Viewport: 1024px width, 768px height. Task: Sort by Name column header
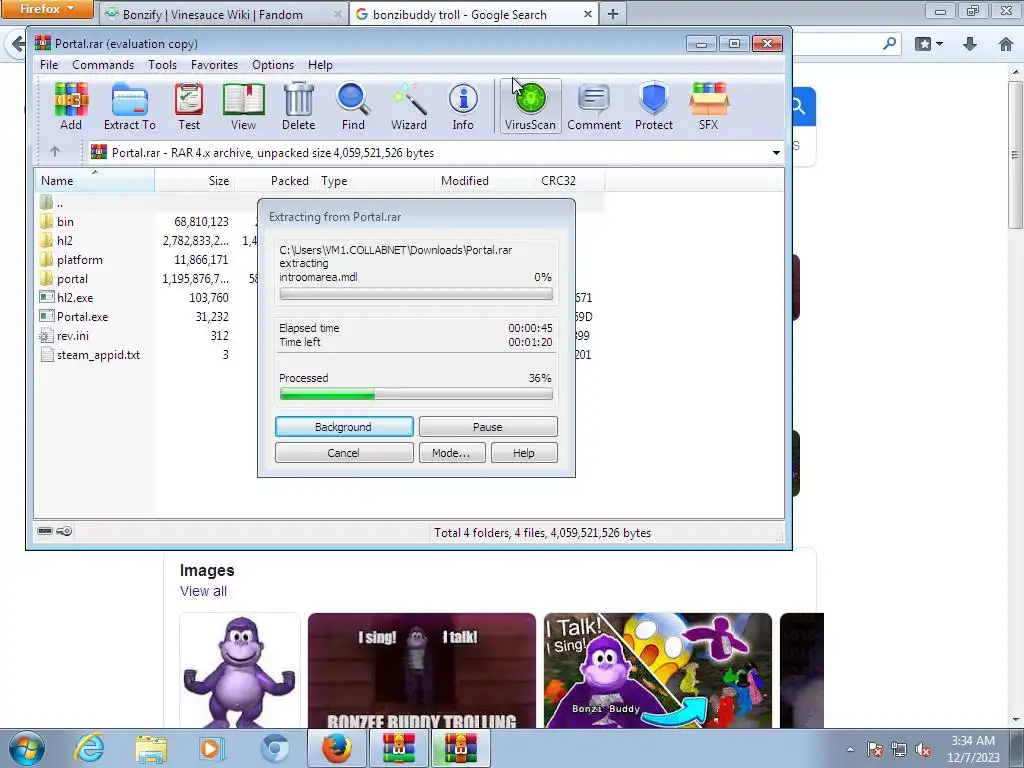click(x=94, y=180)
